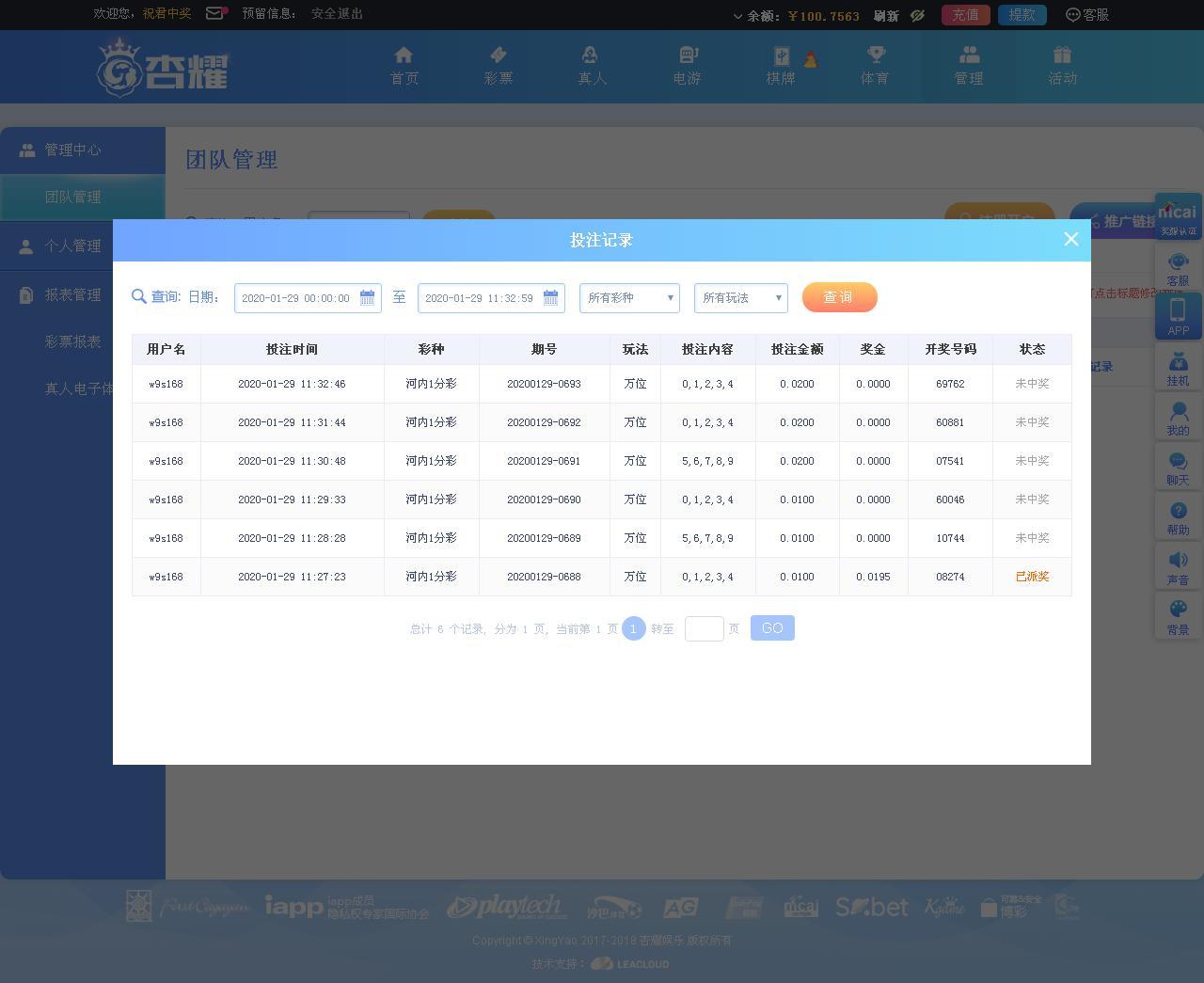
Task: Open 彩票报表 in sidebar
Action: (73, 341)
